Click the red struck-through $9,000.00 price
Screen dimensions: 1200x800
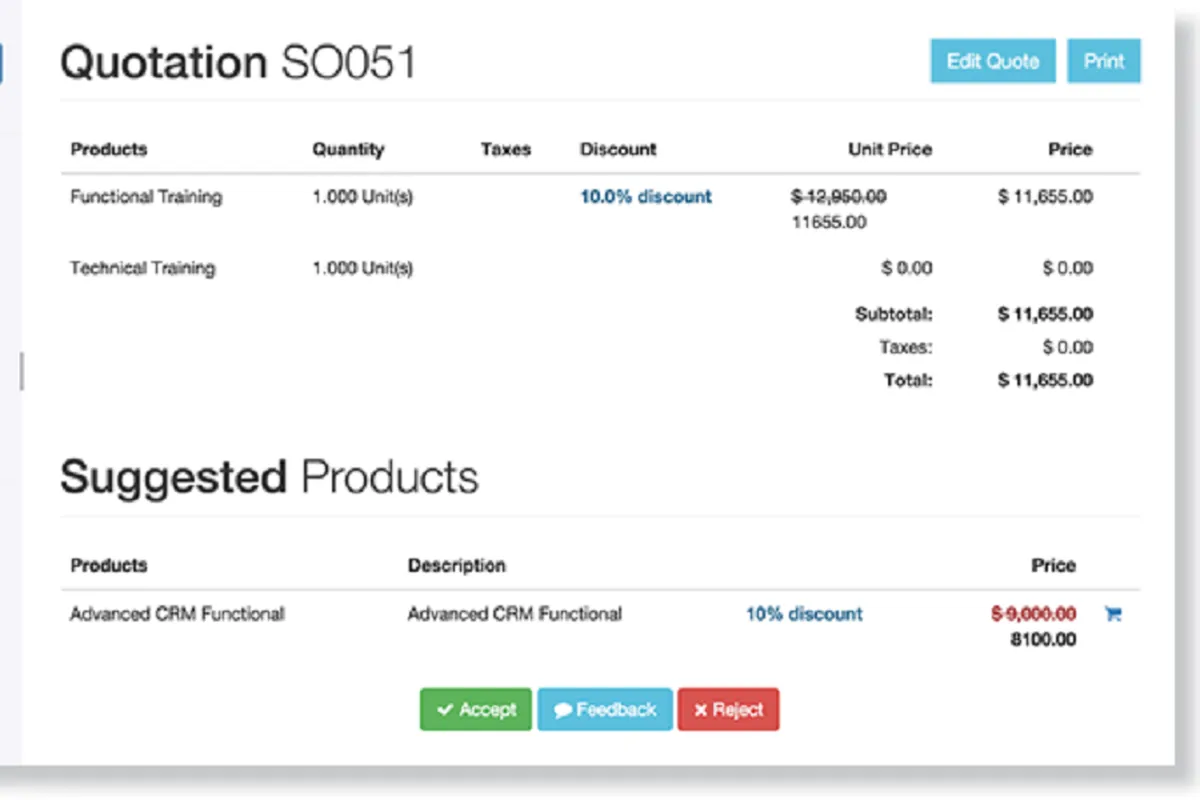click(1034, 613)
